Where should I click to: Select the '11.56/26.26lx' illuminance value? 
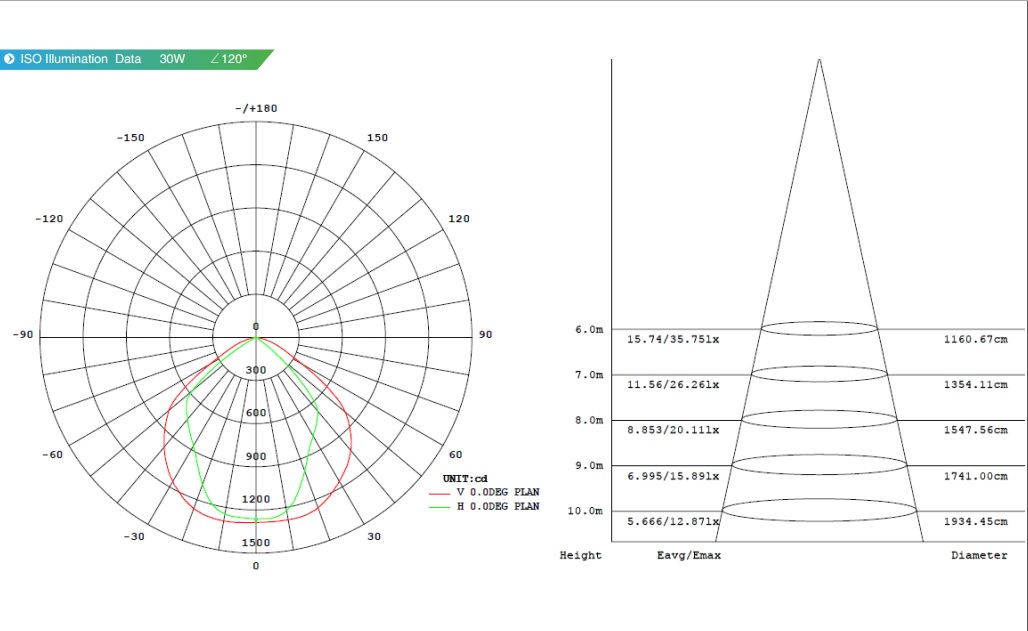click(x=673, y=384)
